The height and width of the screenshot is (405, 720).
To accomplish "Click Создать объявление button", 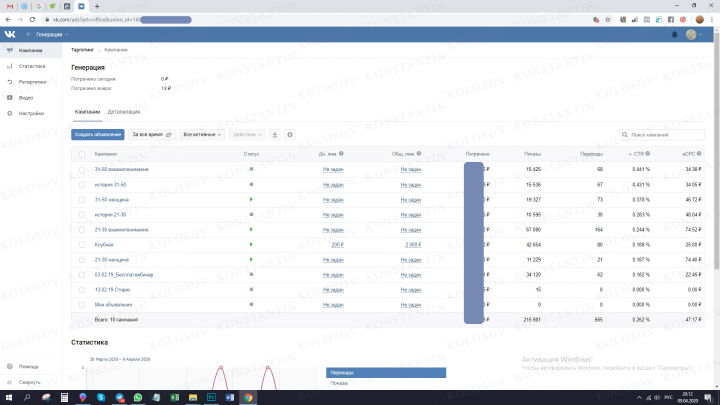I will coord(97,135).
